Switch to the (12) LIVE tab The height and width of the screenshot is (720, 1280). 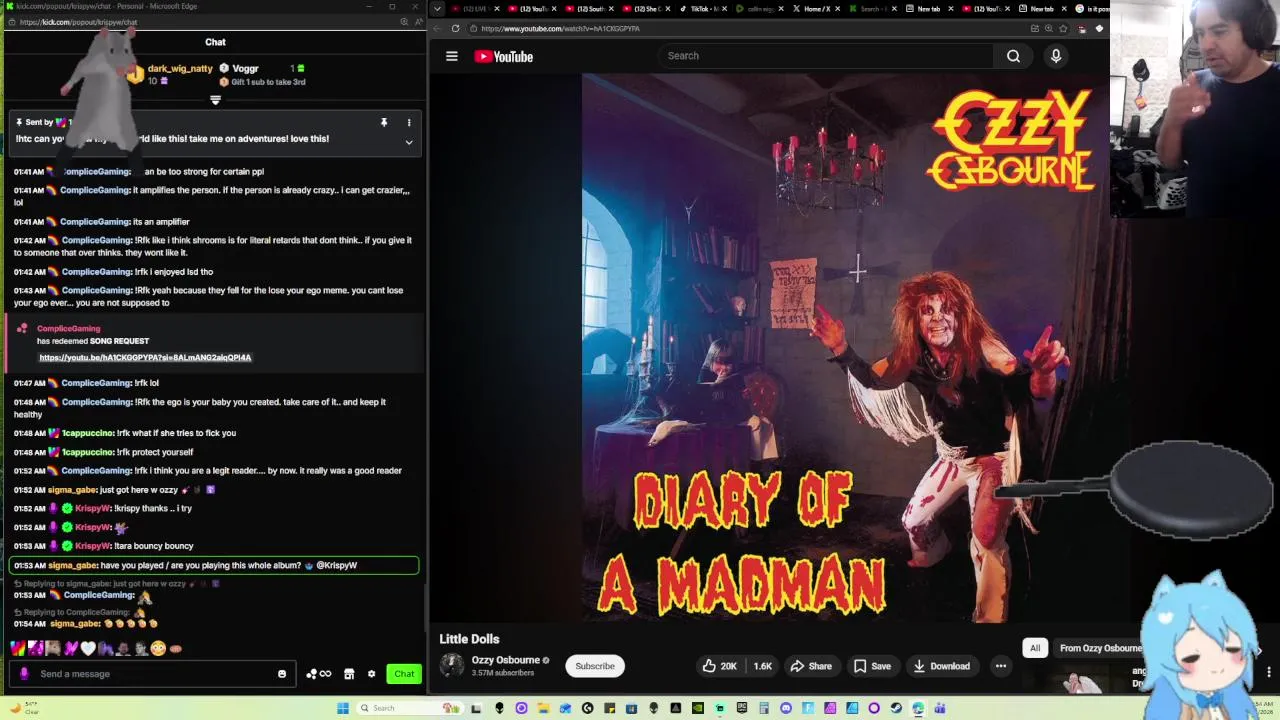(x=475, y=9)
